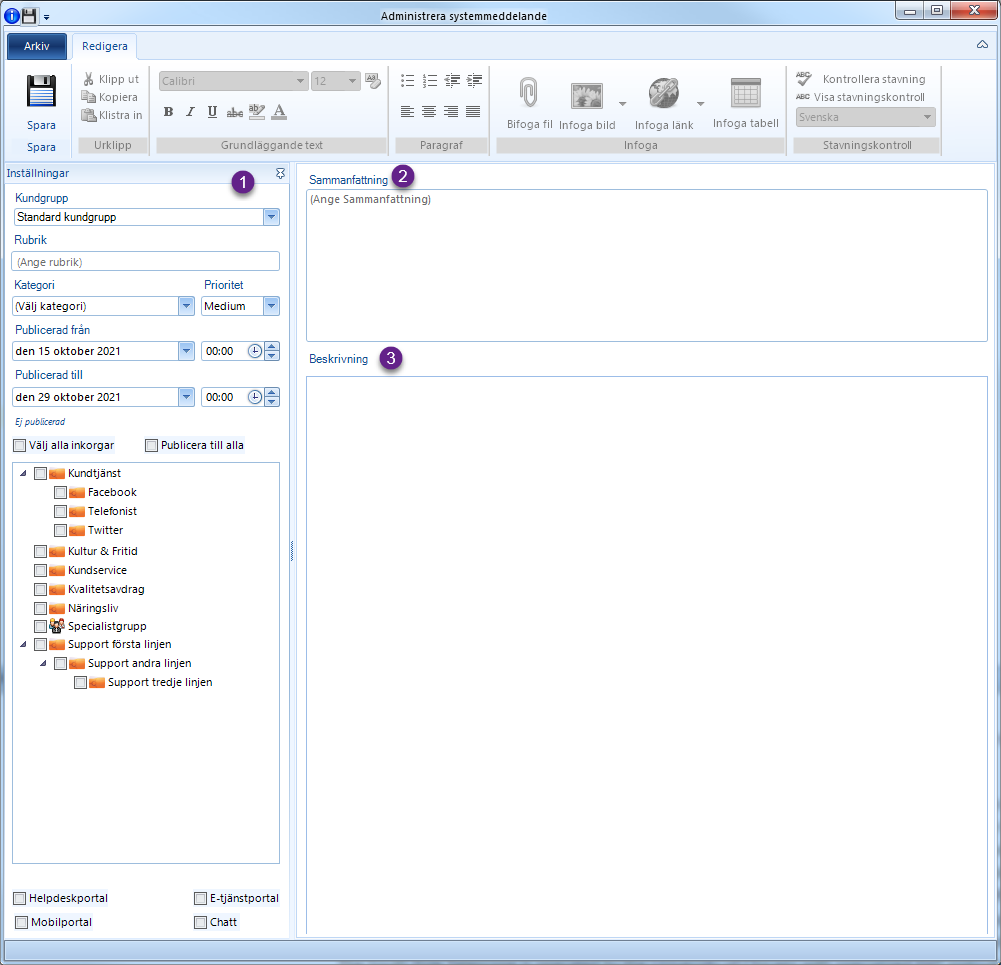1001x965 pixels.
Task: Click the increase indent icon
Action: pyautogui.click(x=474, y=80)
